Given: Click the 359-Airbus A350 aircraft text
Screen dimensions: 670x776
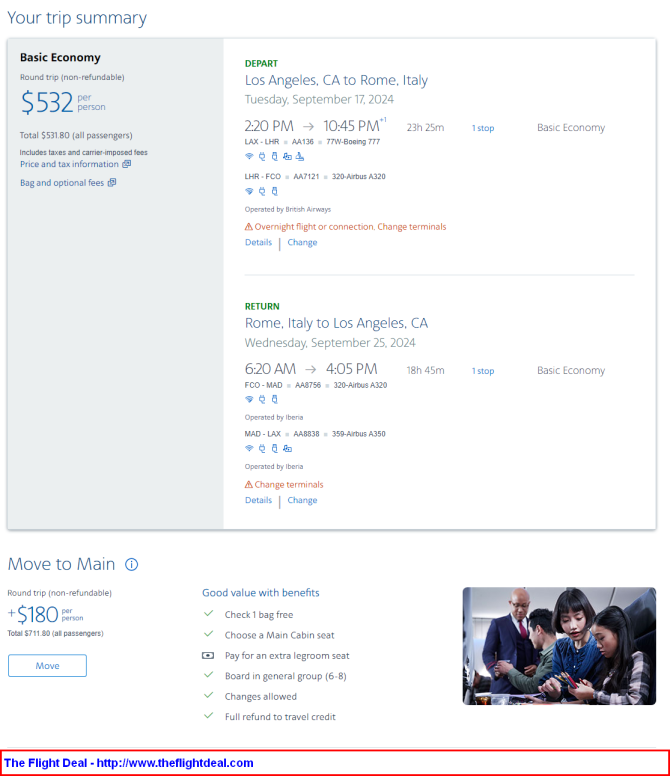Looking at the screenshot, I should coord(358,434).
